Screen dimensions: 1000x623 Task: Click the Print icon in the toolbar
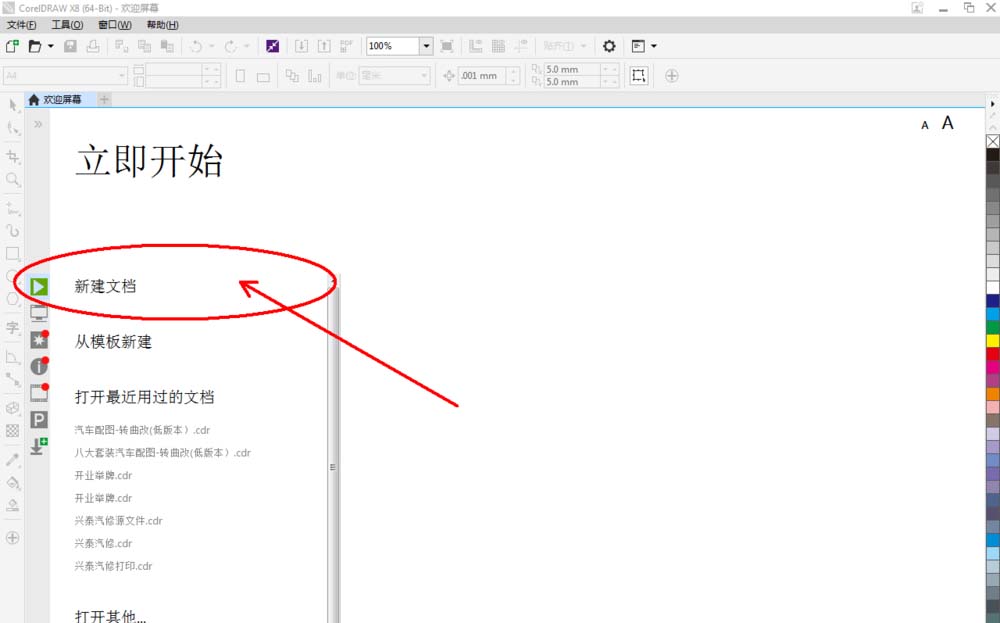pyautogui.click(x=93, y=46)
